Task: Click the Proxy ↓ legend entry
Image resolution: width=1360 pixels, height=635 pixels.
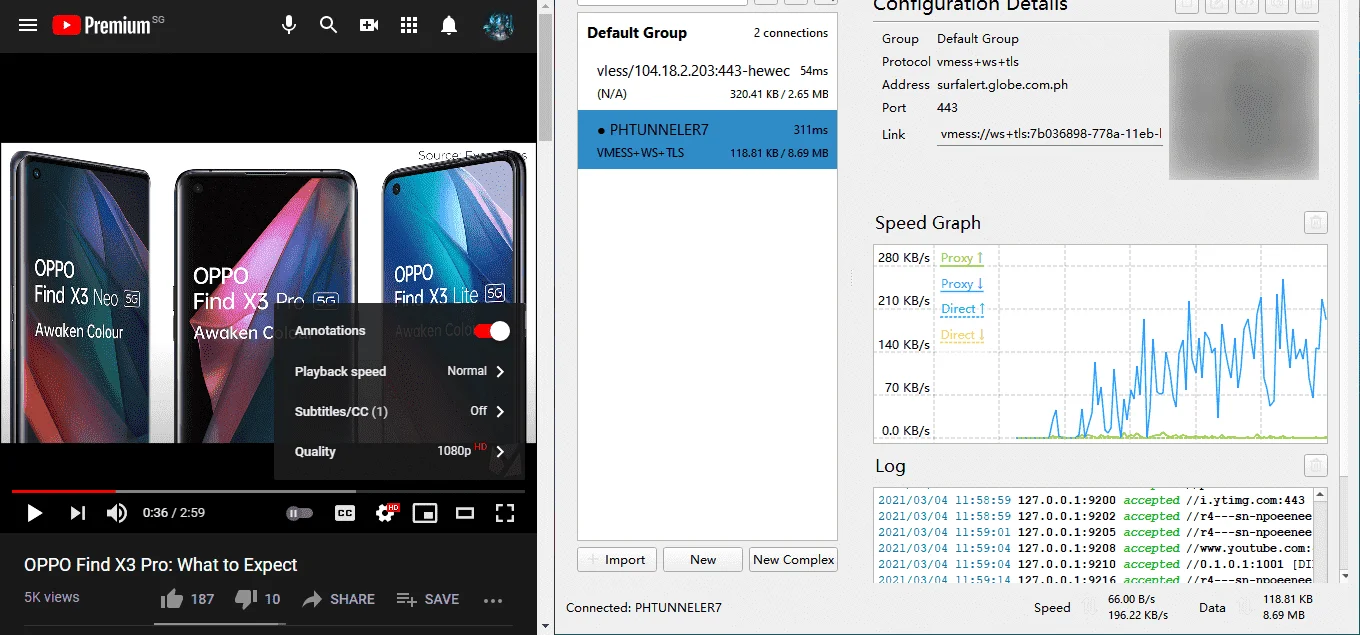Action: click(962, 284)
